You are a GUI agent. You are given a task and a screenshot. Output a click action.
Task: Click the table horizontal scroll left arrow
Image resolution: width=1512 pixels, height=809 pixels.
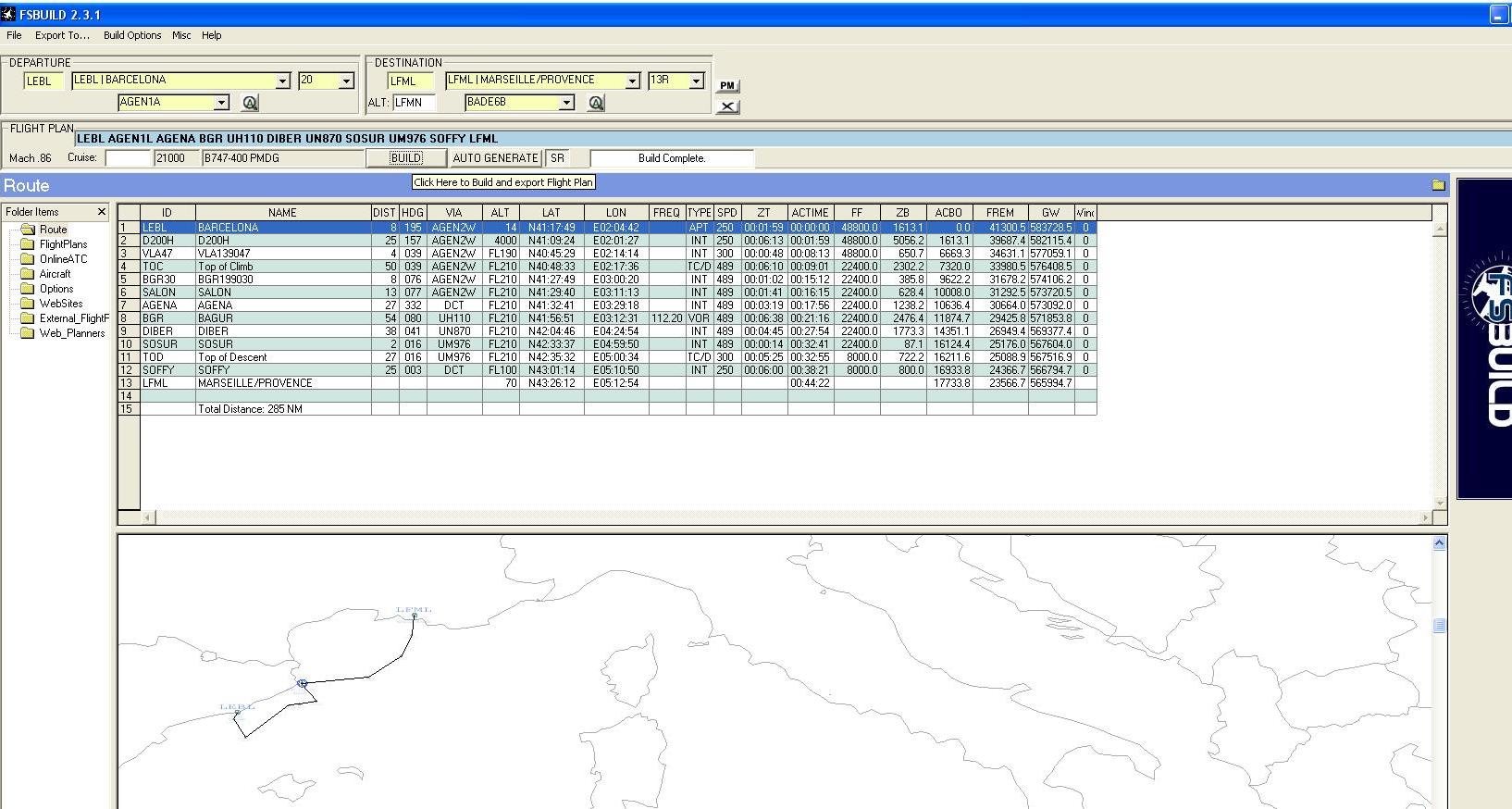pyautogui.click(x=148, y=517)
